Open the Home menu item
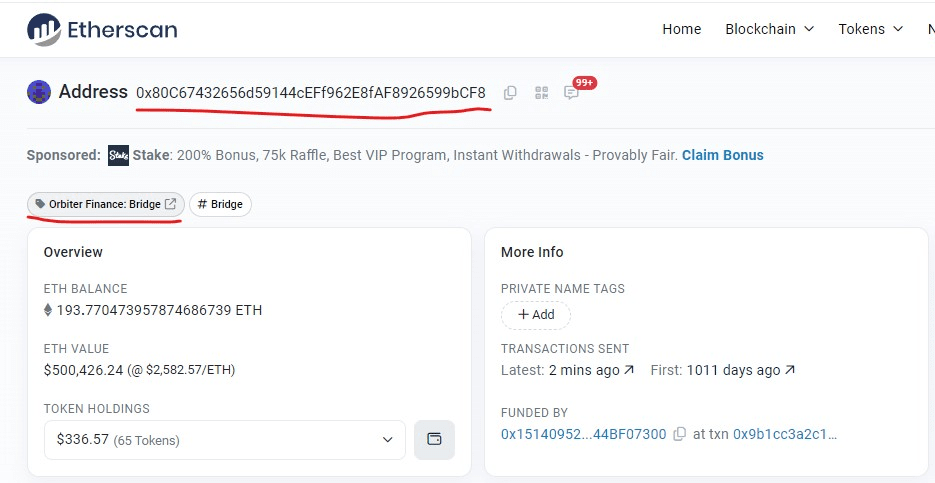The width and height of the screenshot is (935, 483). [681, 29]
